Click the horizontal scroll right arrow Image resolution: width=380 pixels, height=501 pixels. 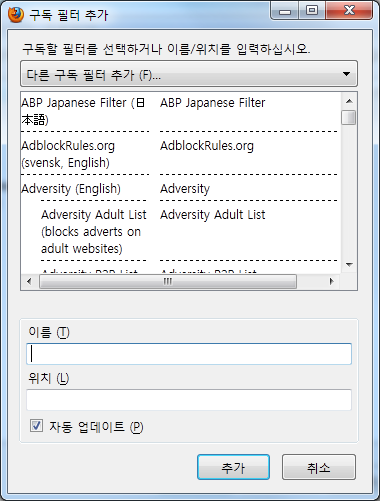(x=331, y=282)
